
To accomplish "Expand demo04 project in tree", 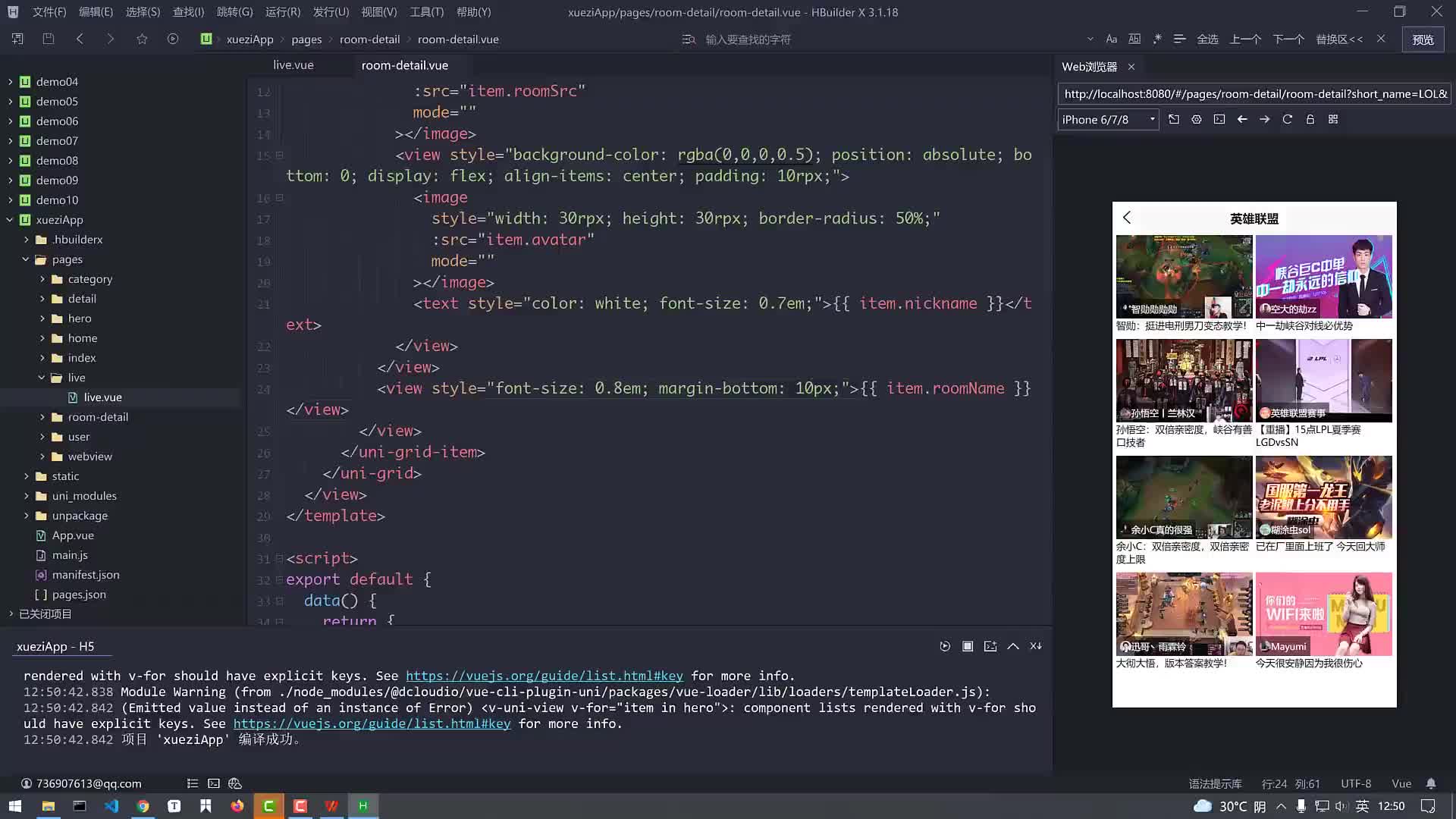I will click(x=10, y=82).
